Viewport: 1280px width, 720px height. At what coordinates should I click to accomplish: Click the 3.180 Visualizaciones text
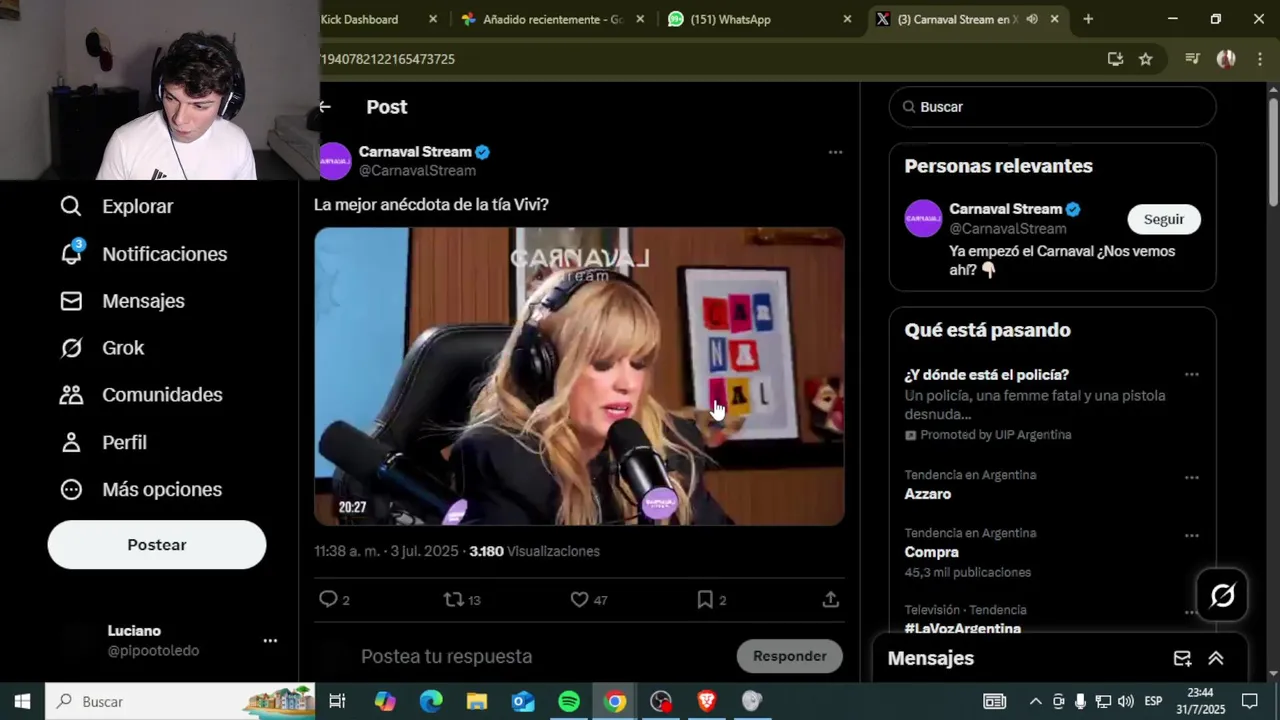tap(534, 551)
